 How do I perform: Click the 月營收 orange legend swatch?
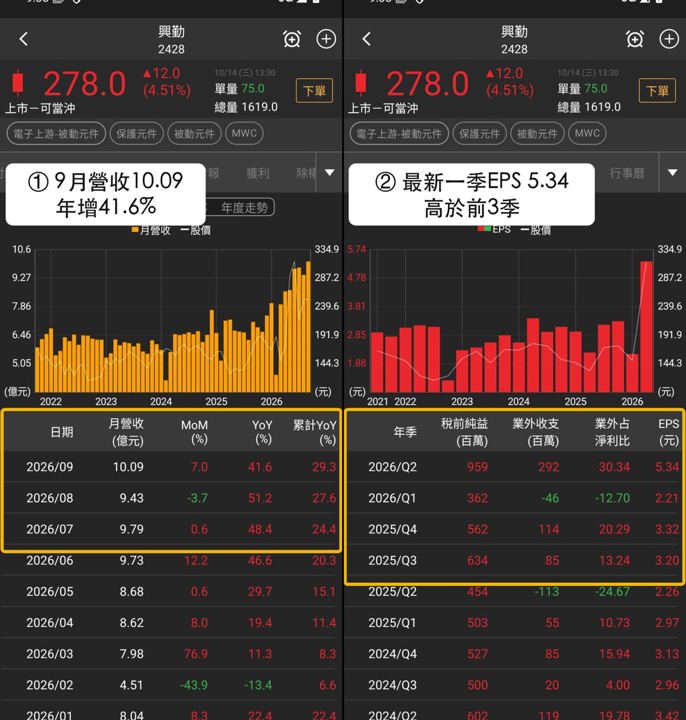click(x=135, y=230)
